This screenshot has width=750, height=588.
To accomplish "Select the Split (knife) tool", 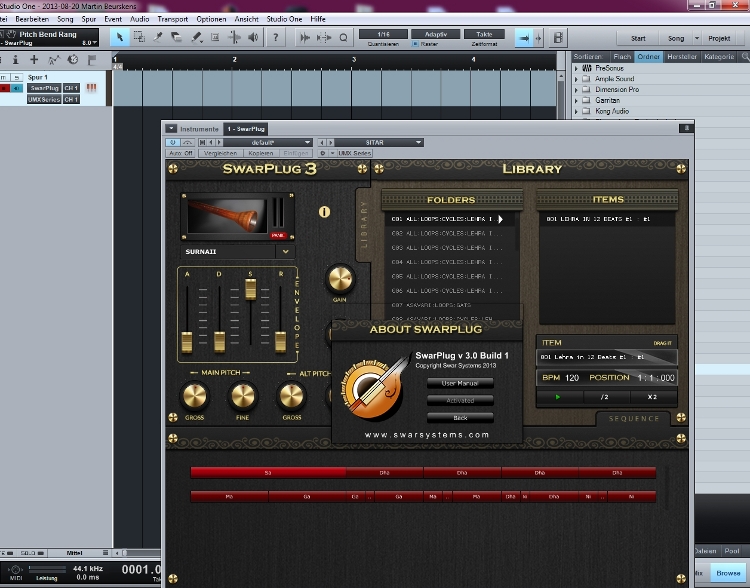I will point(158,37).
